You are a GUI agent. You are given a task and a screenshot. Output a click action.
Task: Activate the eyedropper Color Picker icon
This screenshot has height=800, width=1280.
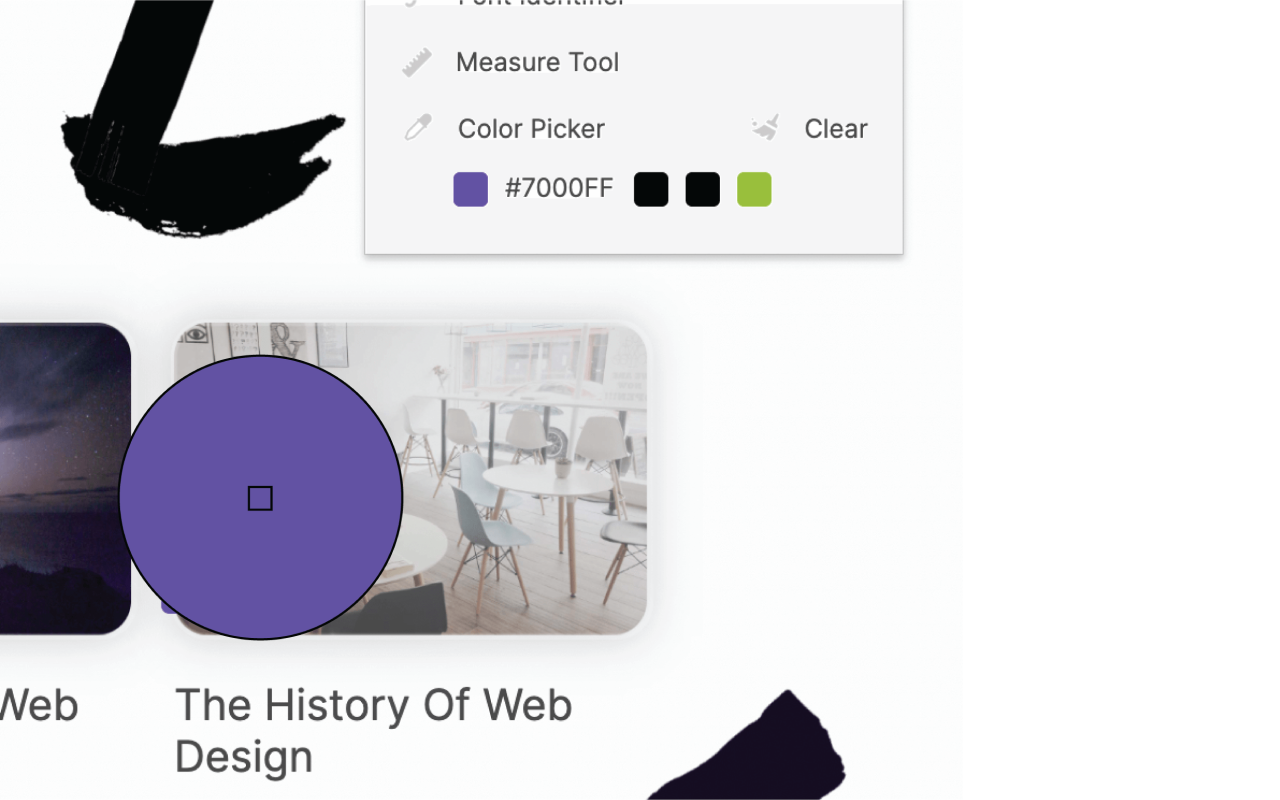click(x=418, y=128)
